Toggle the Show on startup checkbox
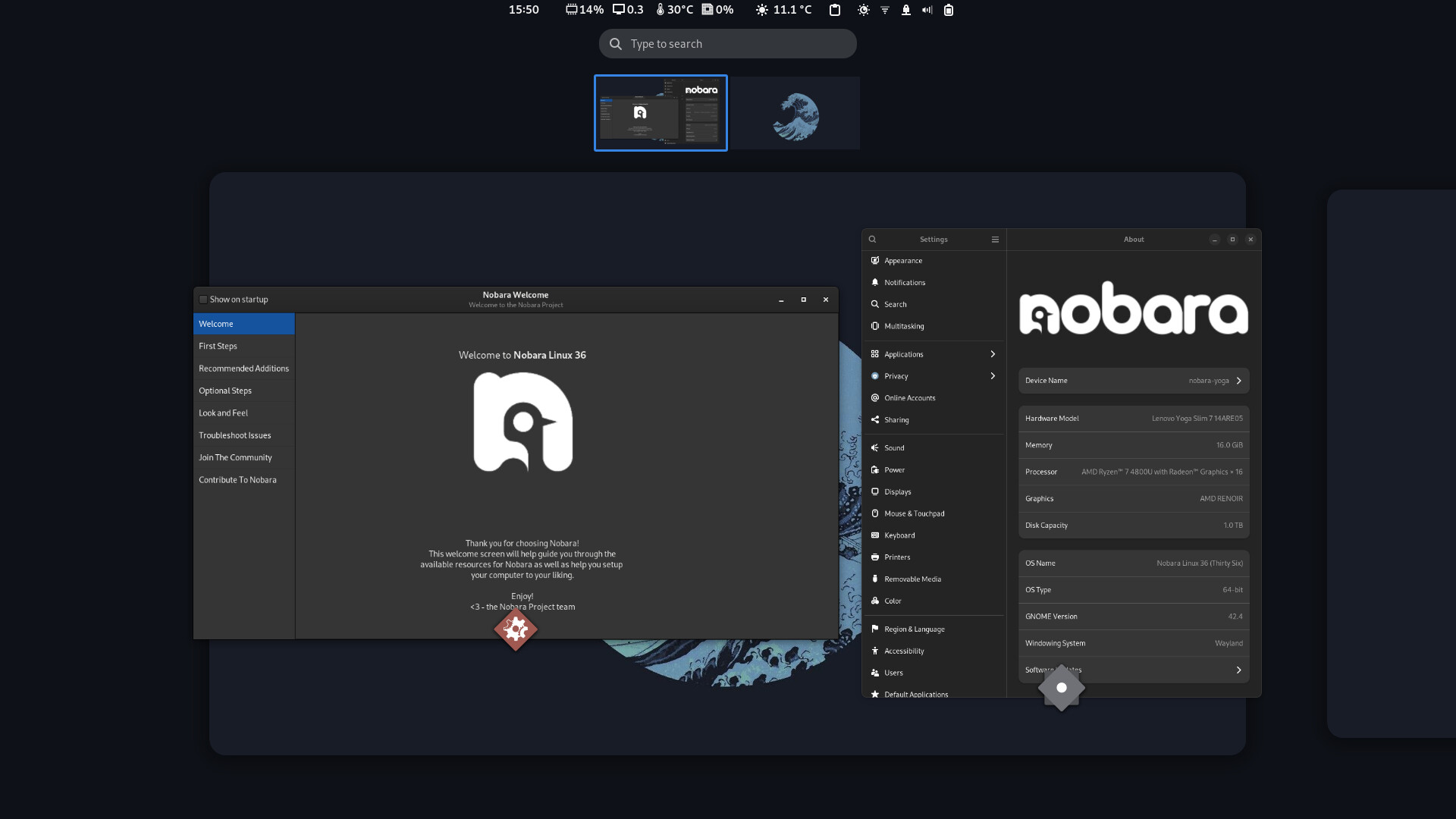Image resolution: width=1456 pixels, height=819 pixels. (x=203, y=300)
